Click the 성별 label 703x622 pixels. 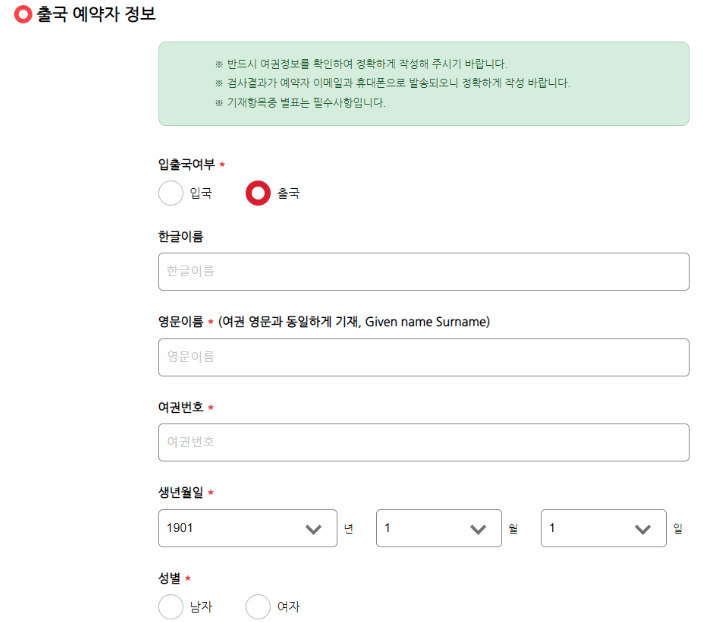[x=169, y=578]
